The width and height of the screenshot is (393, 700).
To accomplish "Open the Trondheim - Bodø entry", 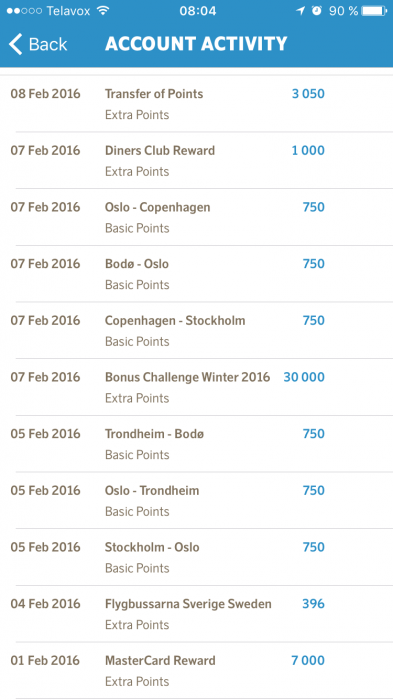I will point(196,444).
